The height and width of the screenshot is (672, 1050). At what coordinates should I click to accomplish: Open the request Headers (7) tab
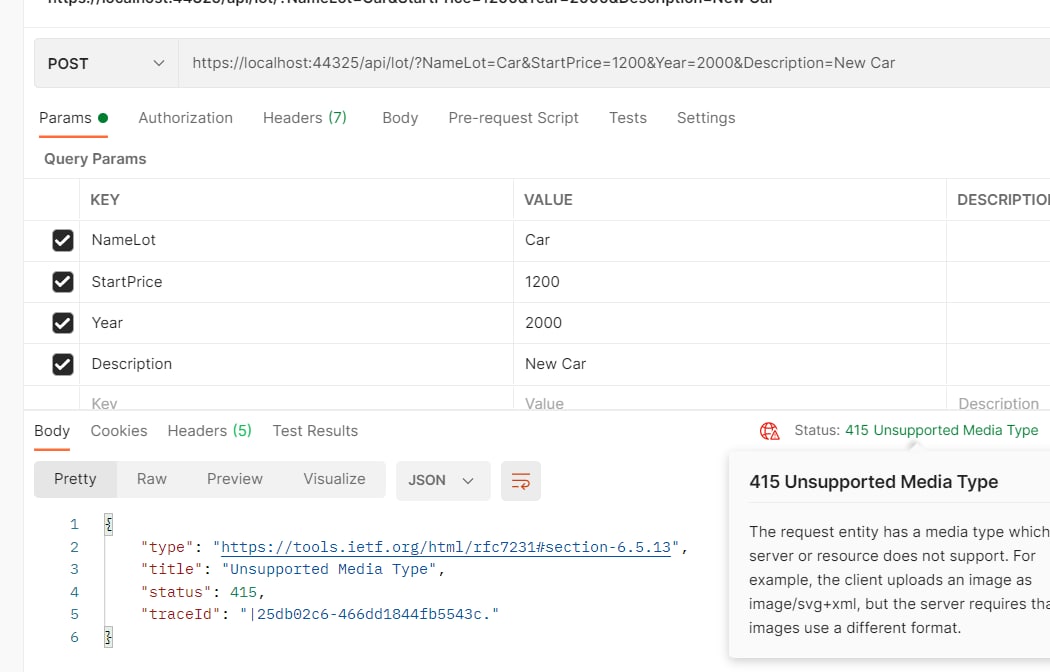pyautogui.click(x=304, y=118)
